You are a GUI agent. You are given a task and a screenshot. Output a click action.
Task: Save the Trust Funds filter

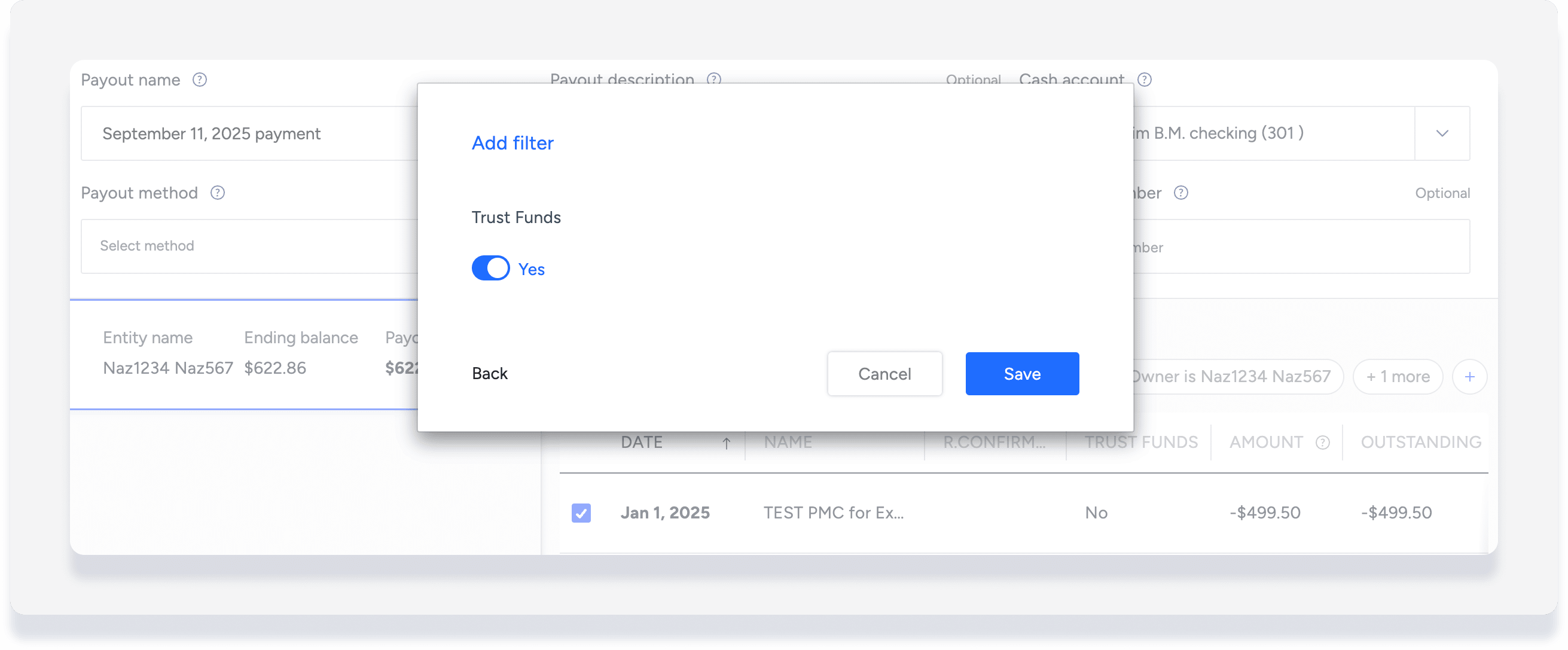tap(1022, 374)
